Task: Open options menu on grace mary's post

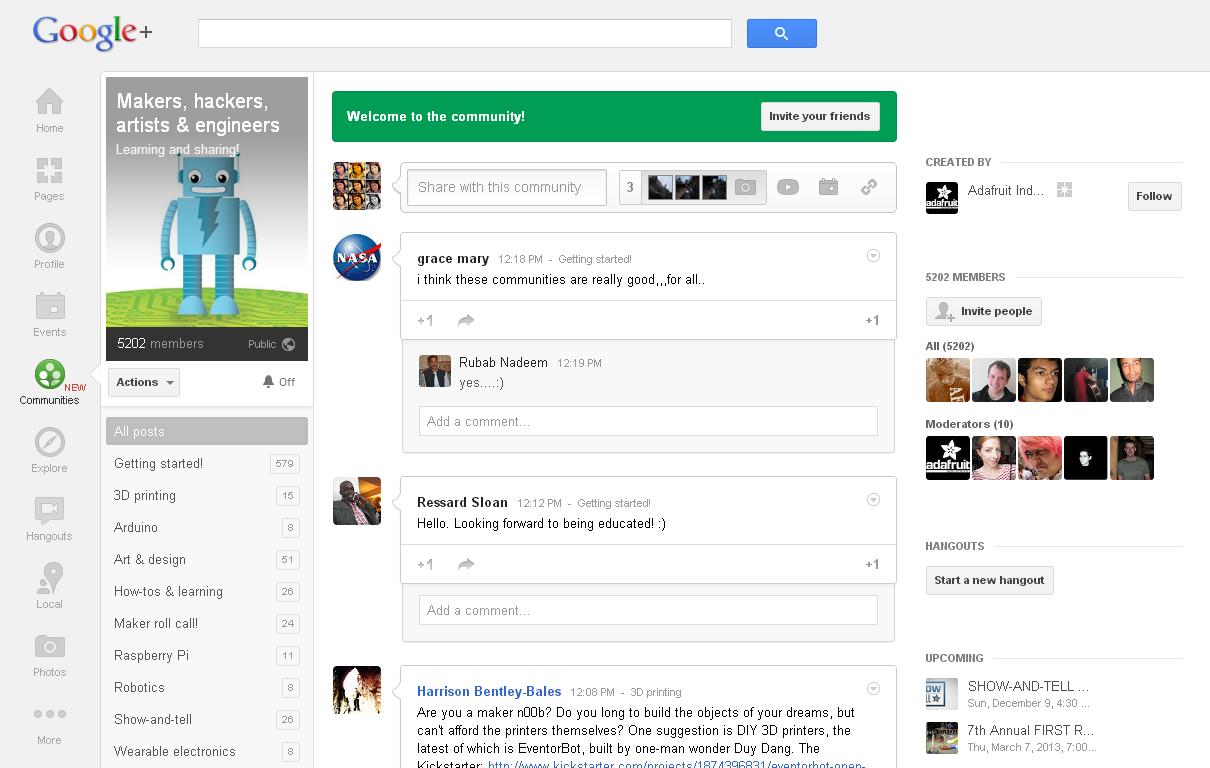Action: coord(873,256)
